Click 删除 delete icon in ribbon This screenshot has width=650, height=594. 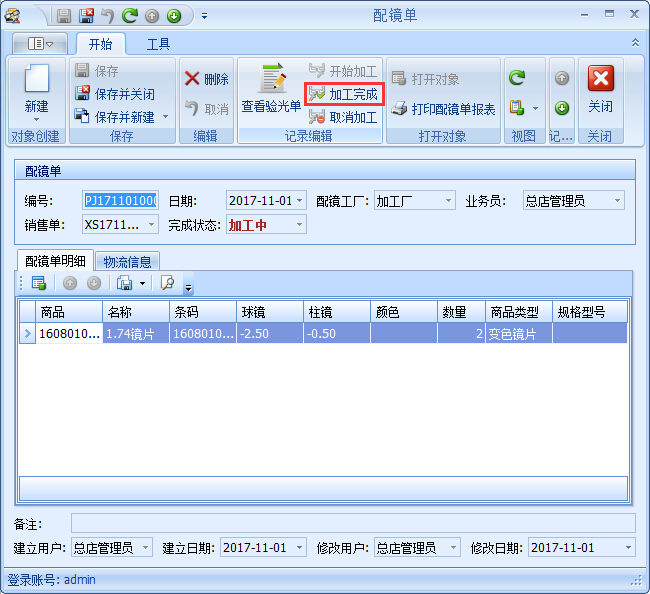pos(206,79)
